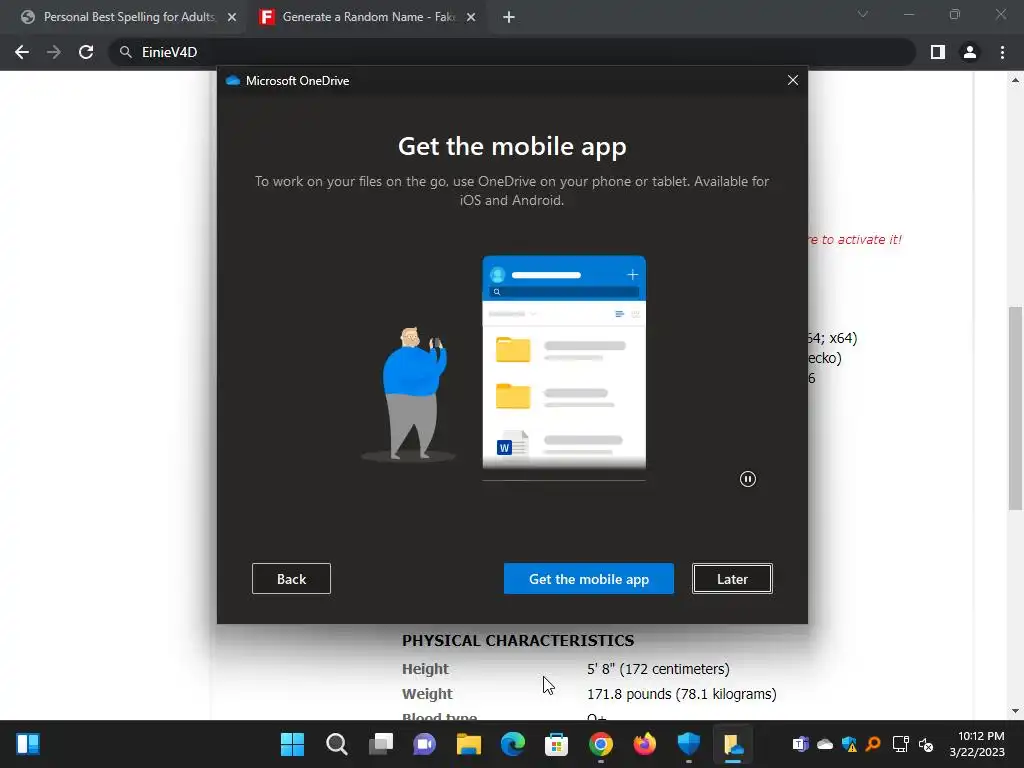Click the browser forward arrow
The height and width of the screenshot is (768, 1024).
pyautogui.click(x=54, y=52)
